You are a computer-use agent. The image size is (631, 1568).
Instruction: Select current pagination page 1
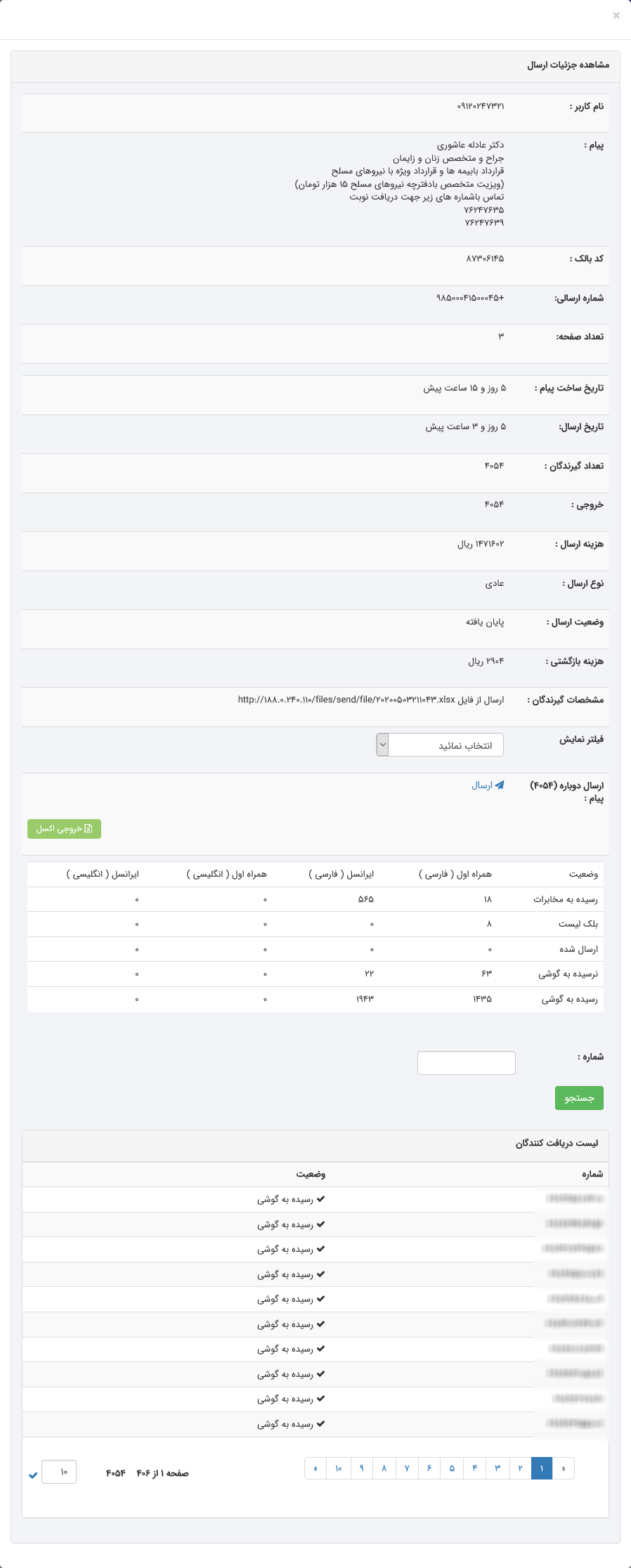click(542, 1468)
